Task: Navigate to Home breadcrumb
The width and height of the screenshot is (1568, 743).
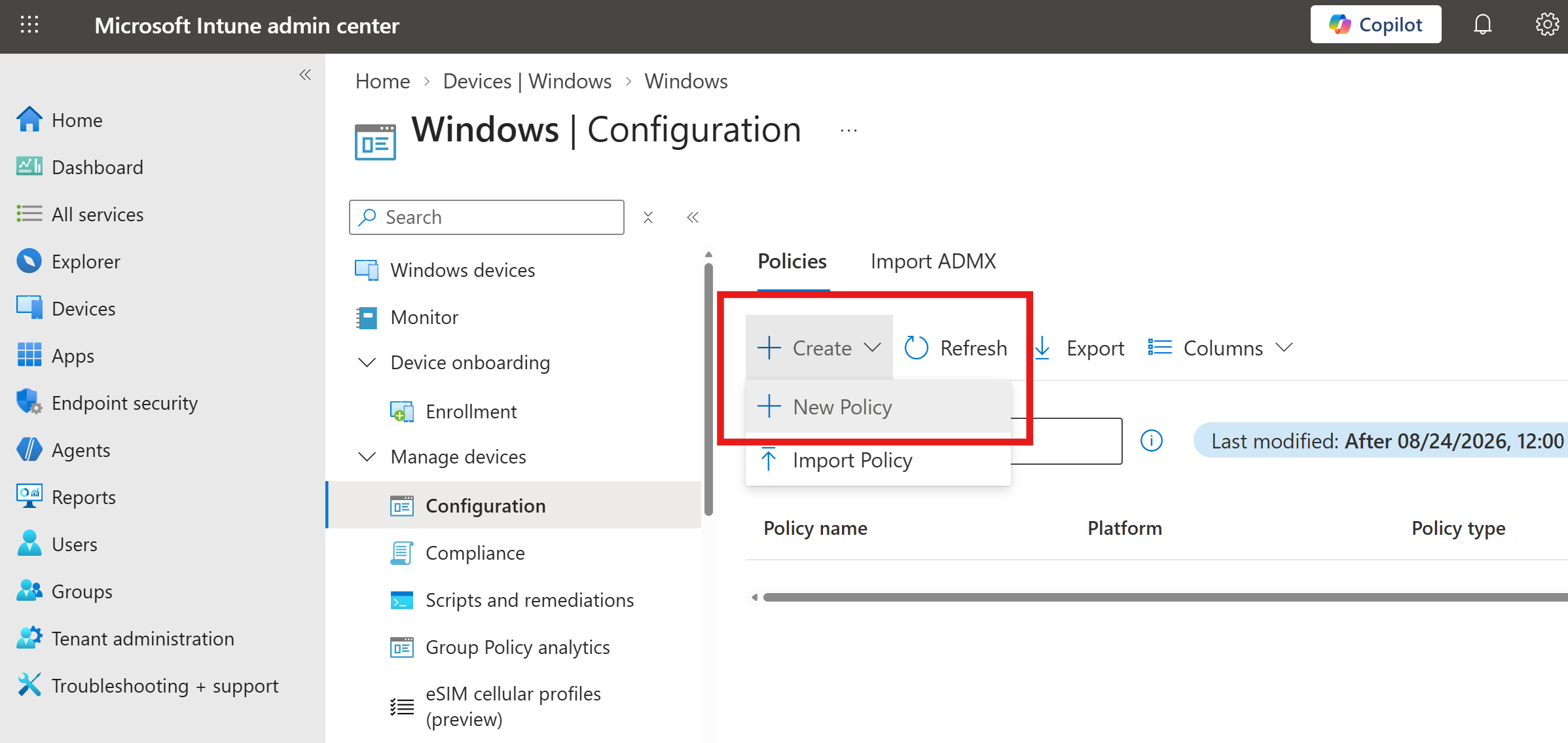Action: [382, 81]
